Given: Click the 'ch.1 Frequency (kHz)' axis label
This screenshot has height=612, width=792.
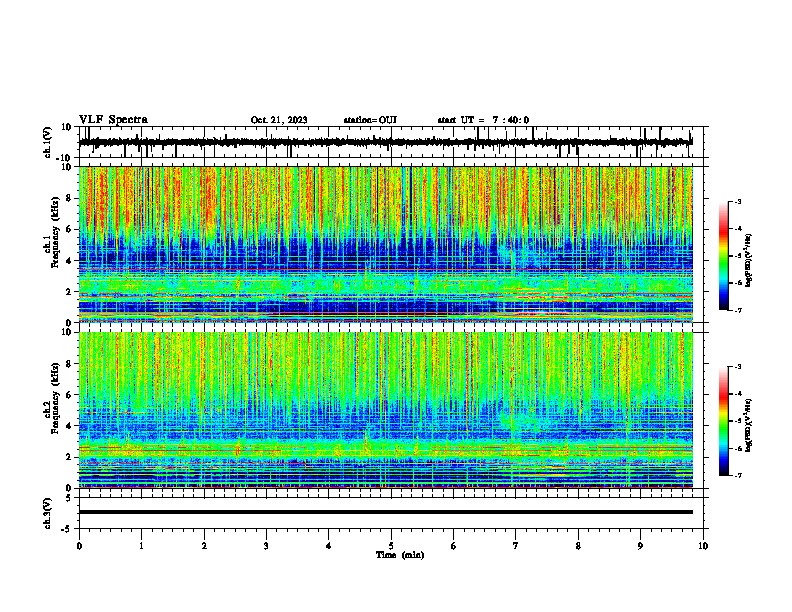Looking at the screenshot, I should (x=51, y=232).
